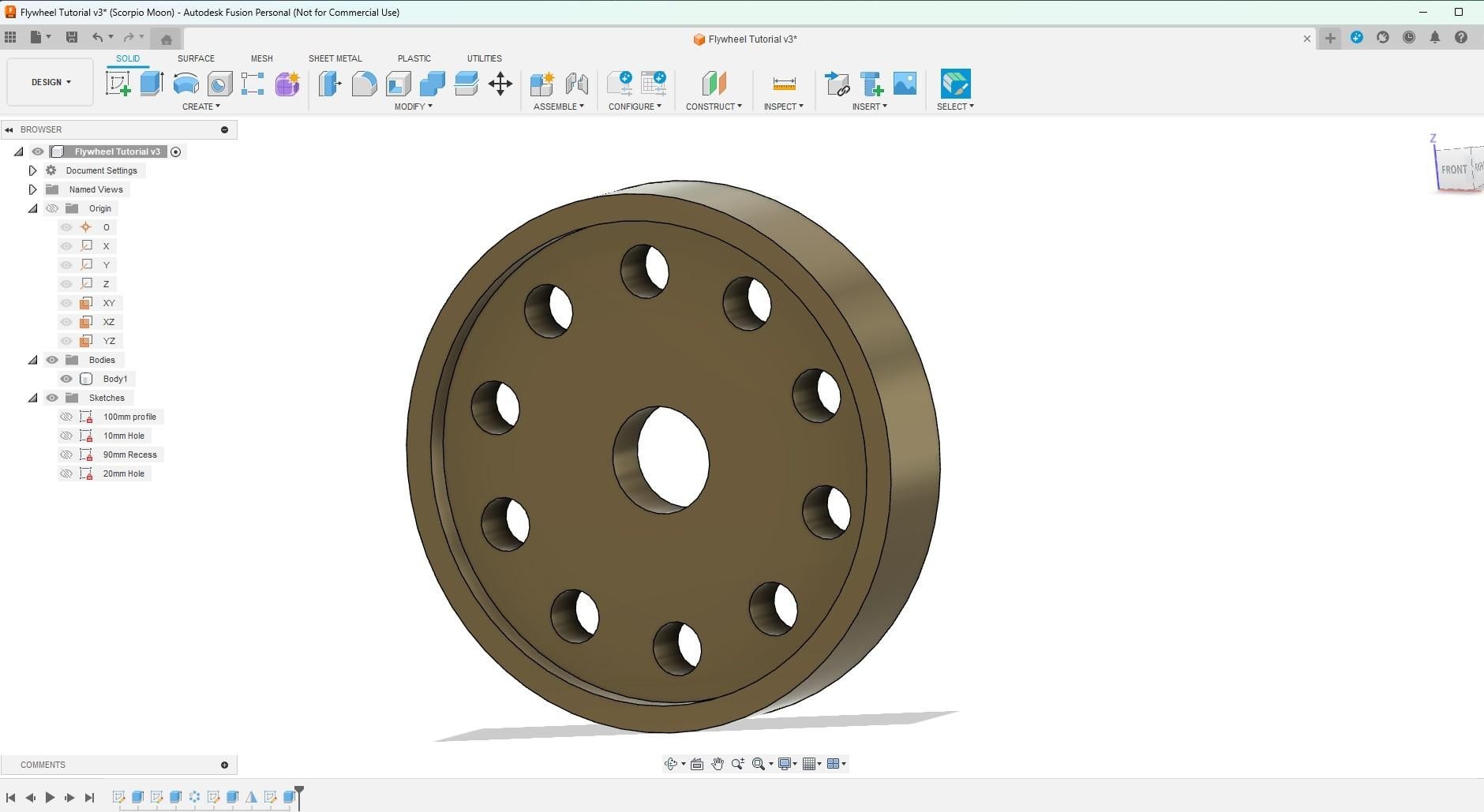The width and height of the screenshot is (1484, 812).
Task: Collapse the Origin folder
Action: click(32, 208)
